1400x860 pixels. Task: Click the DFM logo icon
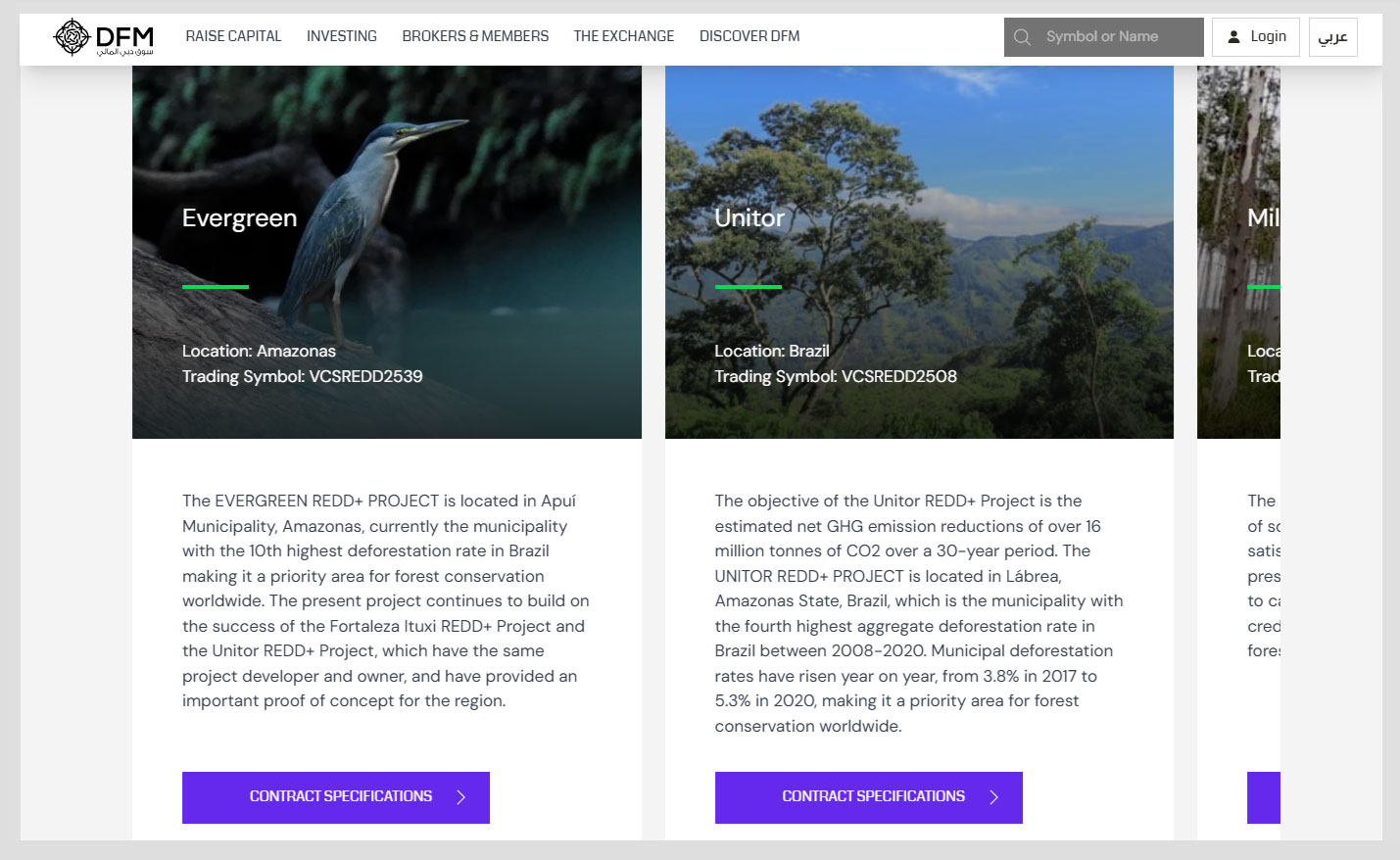point(72,37)
